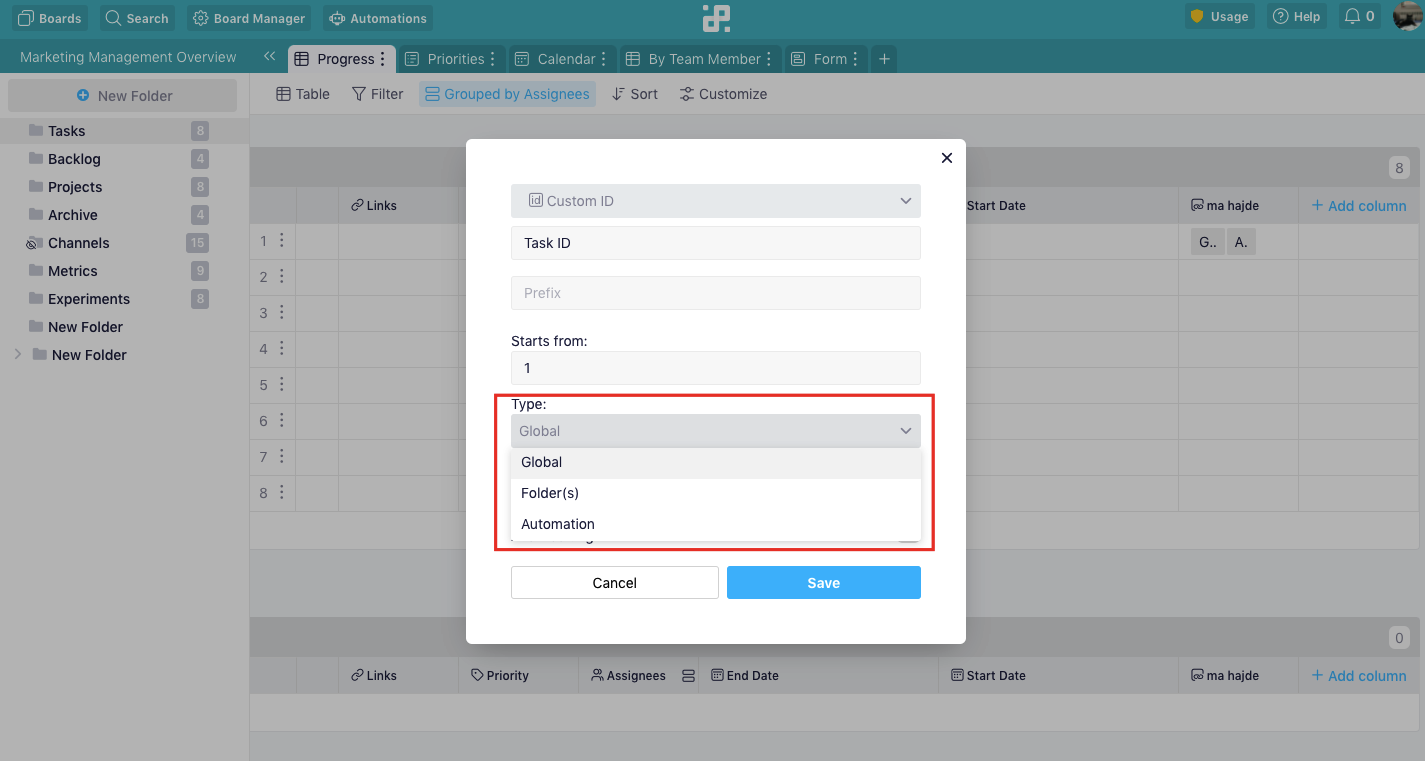The image size is (1425, 761).
Task: Open the Custom ID attribute type dropdown
Action: coord(716,201)
